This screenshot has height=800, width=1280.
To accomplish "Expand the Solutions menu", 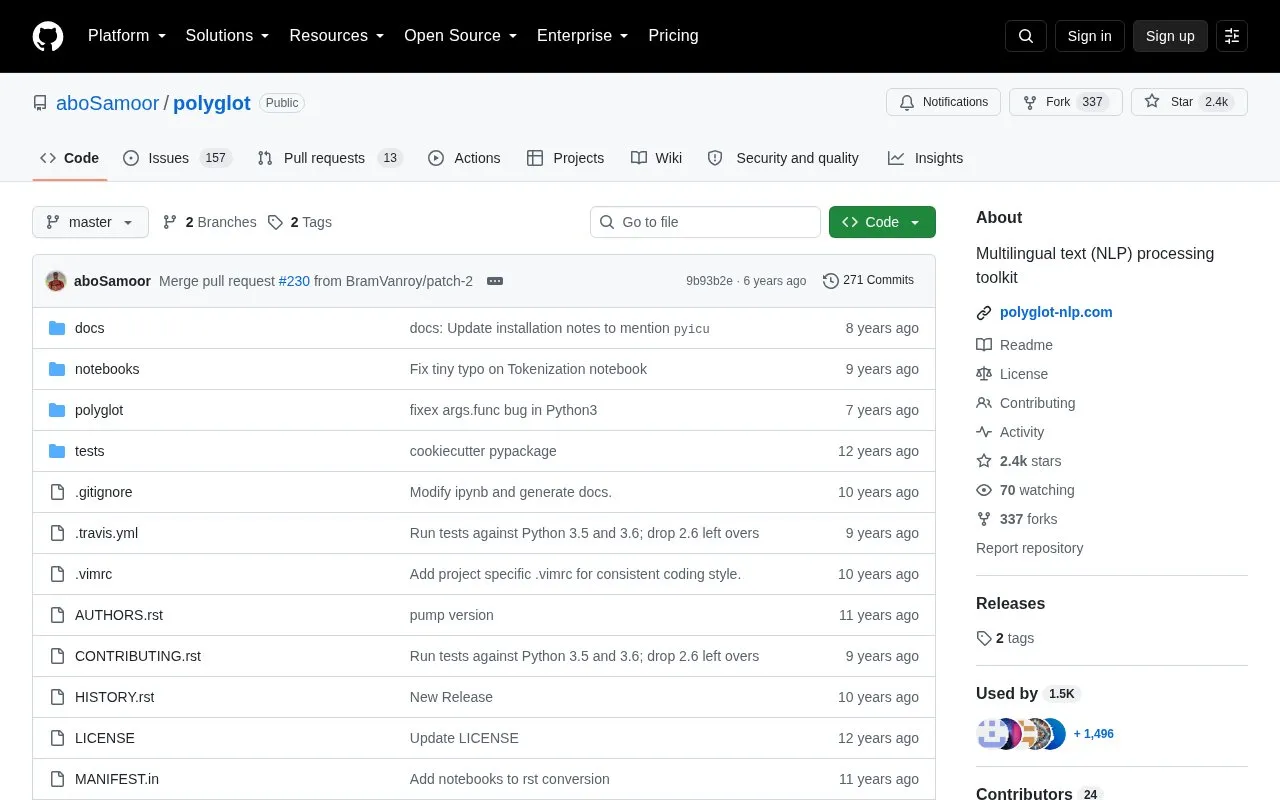I will click(228, 36).
